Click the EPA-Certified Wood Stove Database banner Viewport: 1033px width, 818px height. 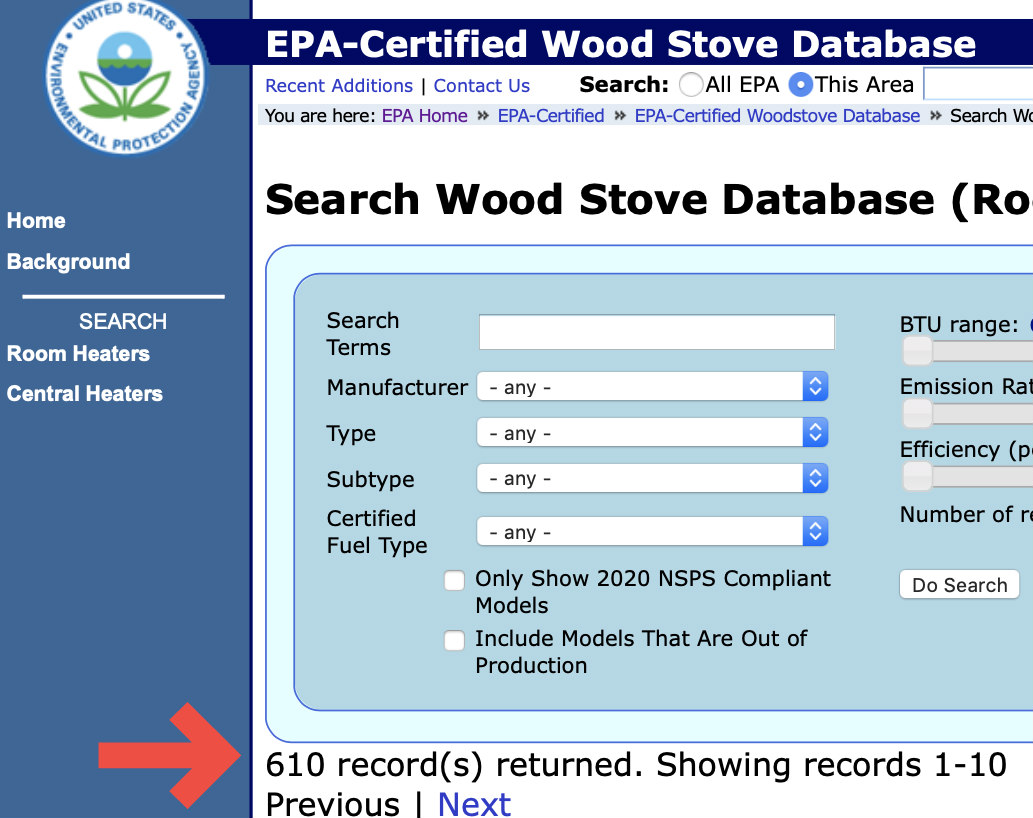pyautogui.click(x=620, y=43)
